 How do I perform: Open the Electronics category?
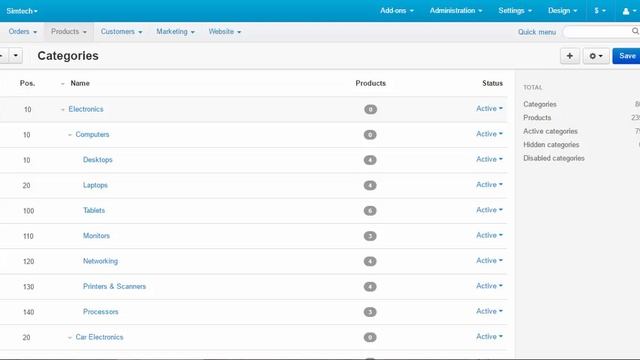[x=86, y=109]
